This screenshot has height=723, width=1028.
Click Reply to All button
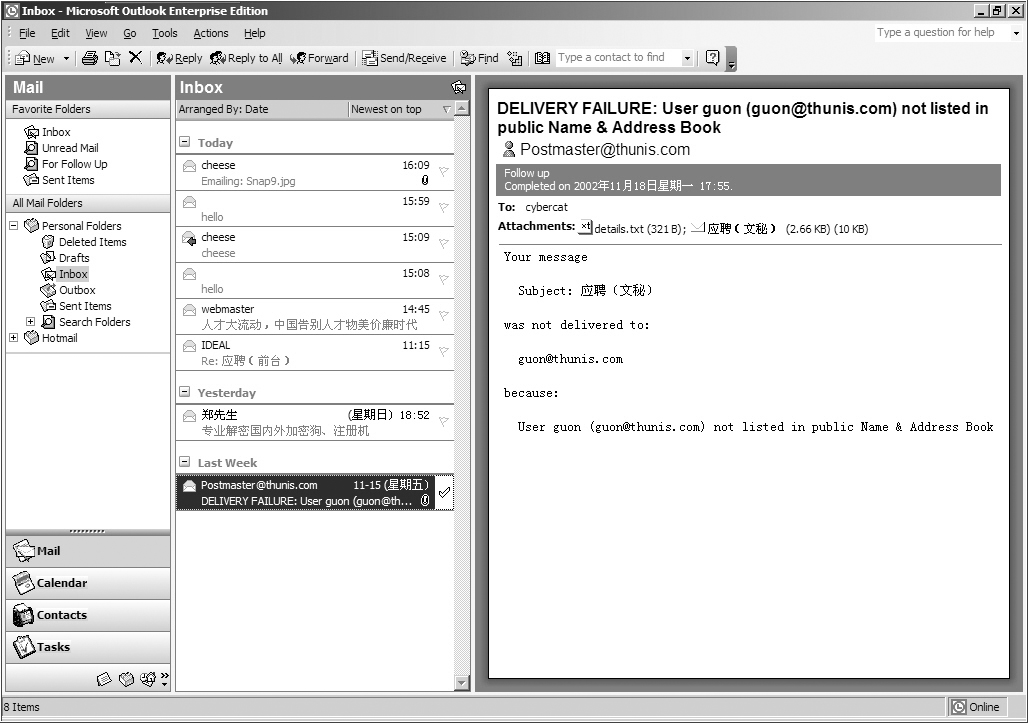(246, 58)
